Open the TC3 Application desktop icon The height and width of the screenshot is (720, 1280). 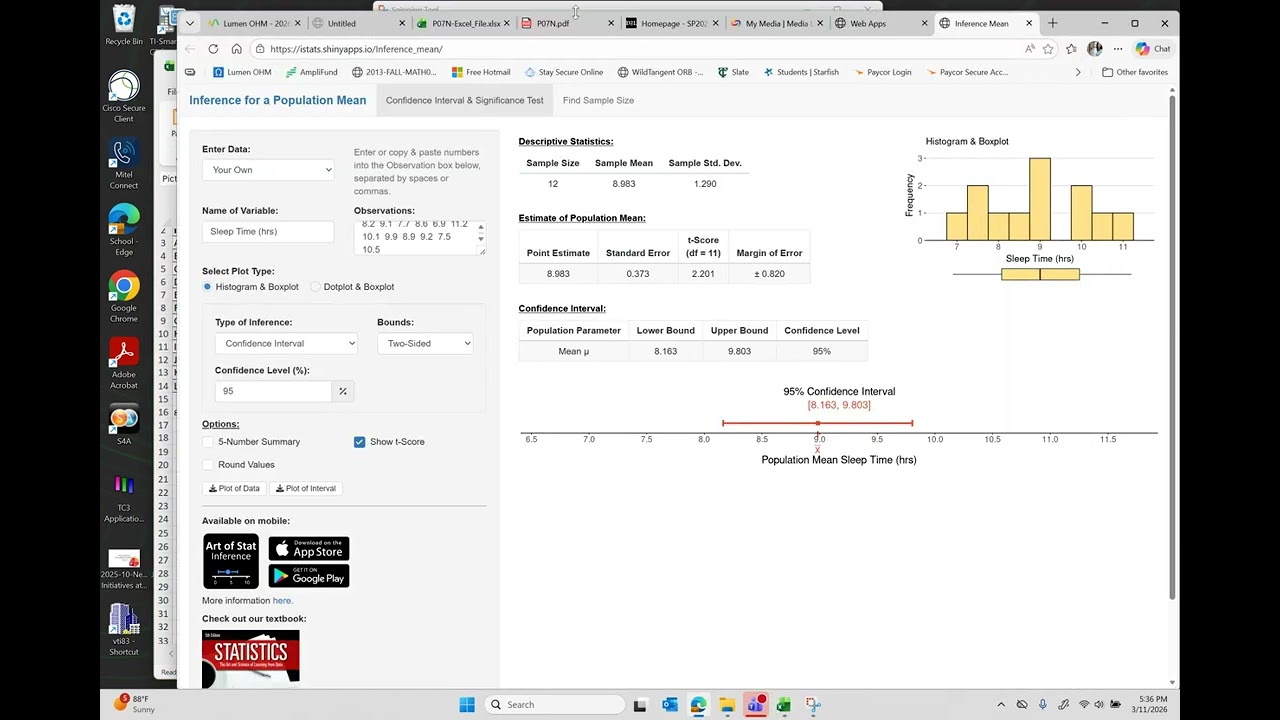(x=124, y=497)
